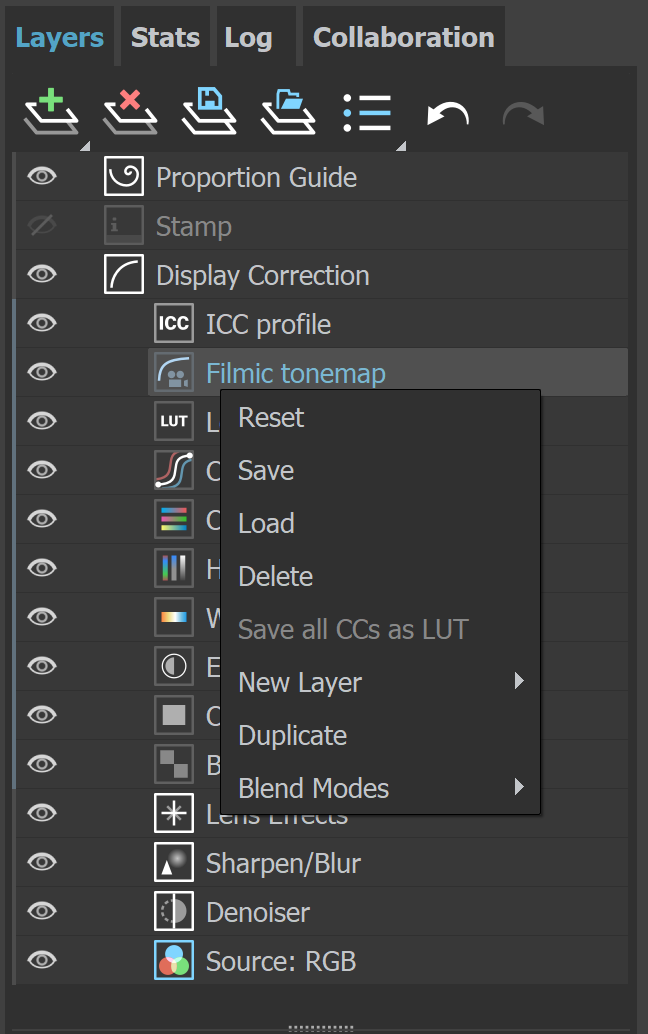648x1034 pixels.
Task: Toggle visibility of the Denoiser layer
Action: click(41, 911)
